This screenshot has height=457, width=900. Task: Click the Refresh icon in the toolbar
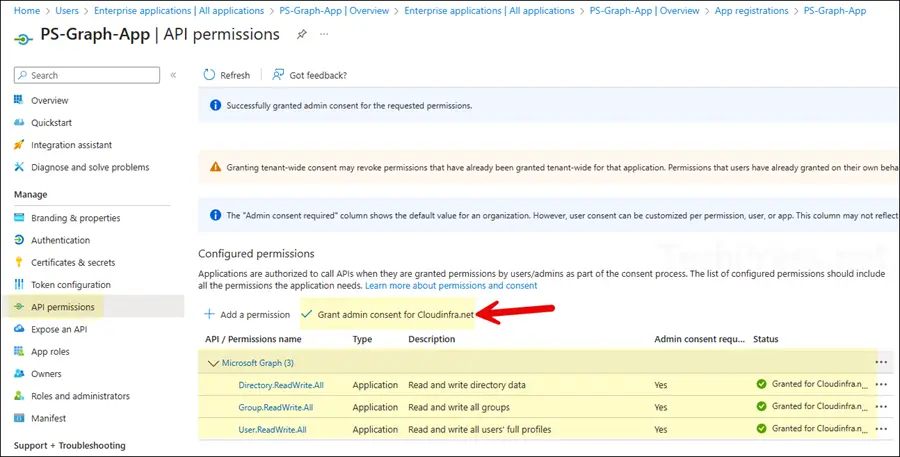[209, 75]
